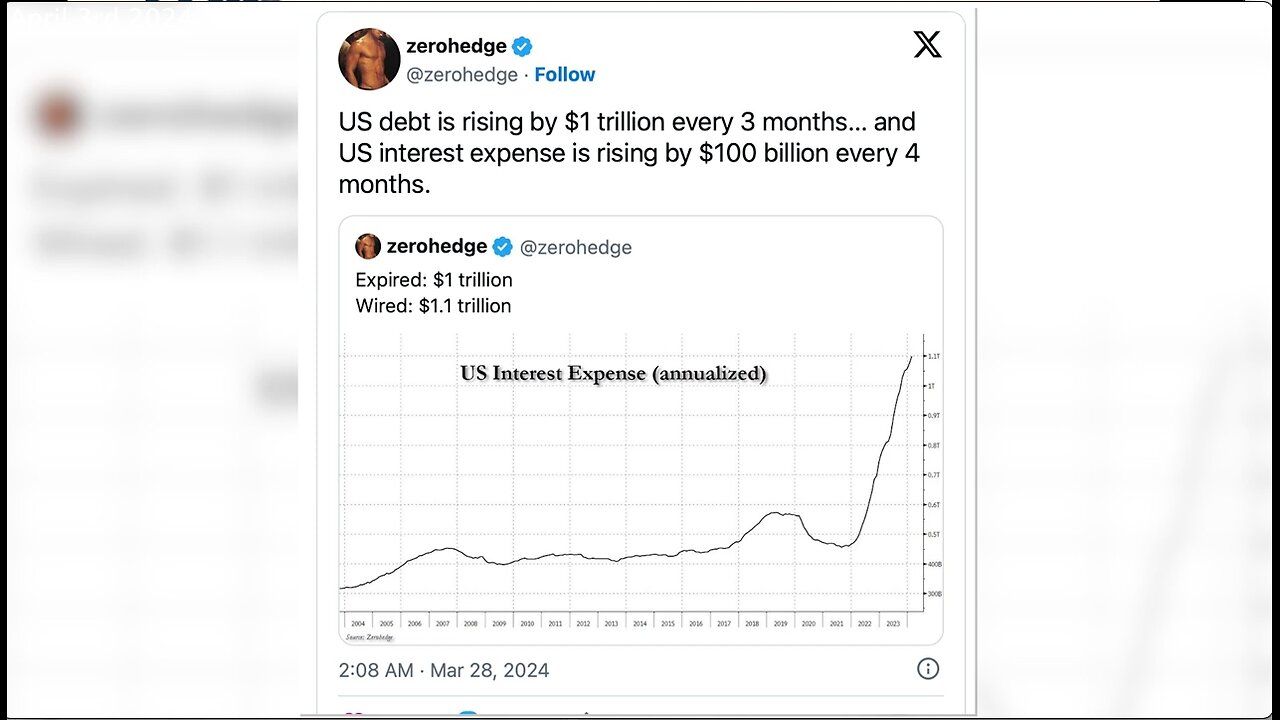Click the @zerohedge handle under the header name
This screenshot has width=1280, height=720.
point(462,75)
